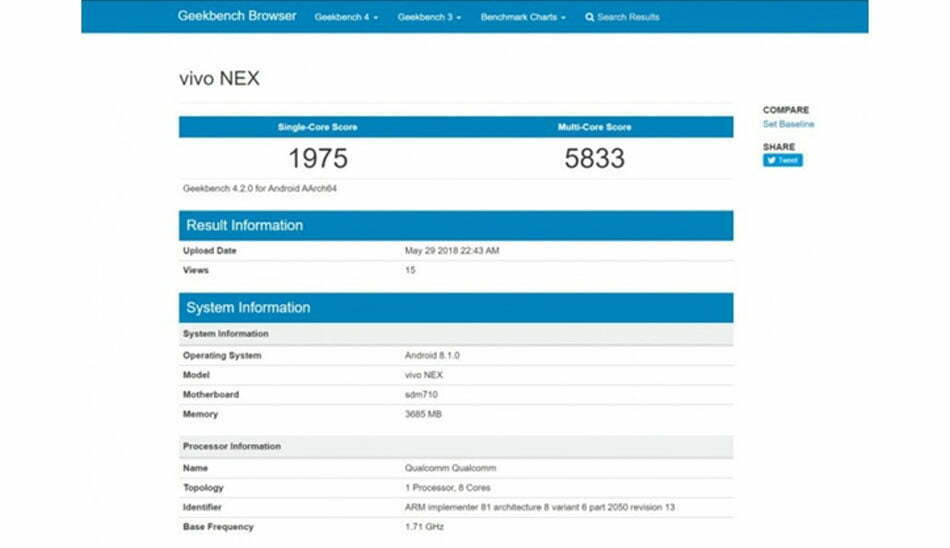The image size is (950, 548).
Task: Select the Base Frequency label
Action: click(218, 527)
